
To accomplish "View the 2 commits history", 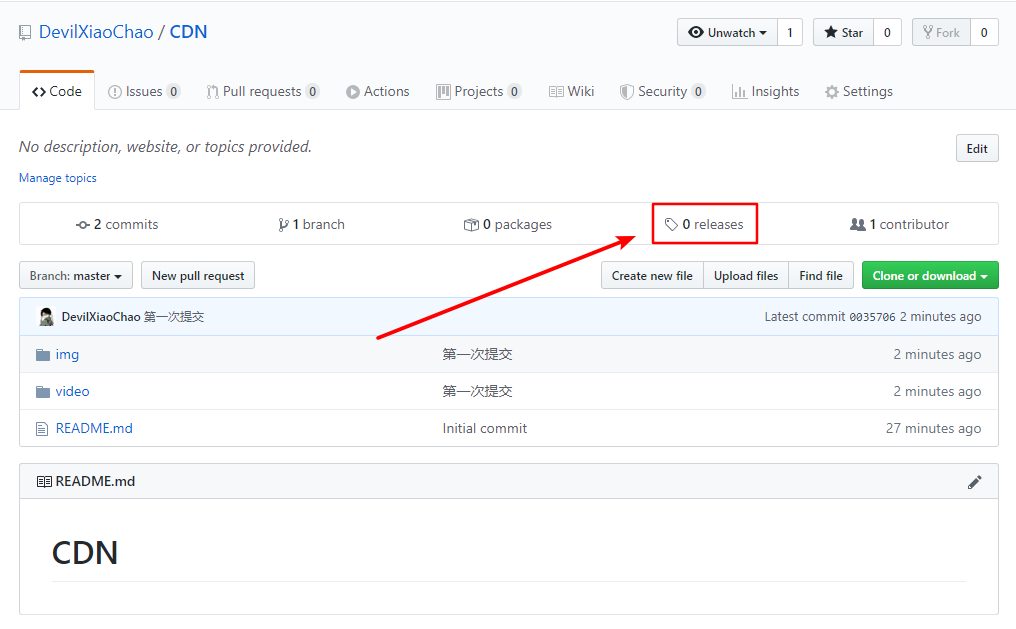I will click(x=118, y=225).
